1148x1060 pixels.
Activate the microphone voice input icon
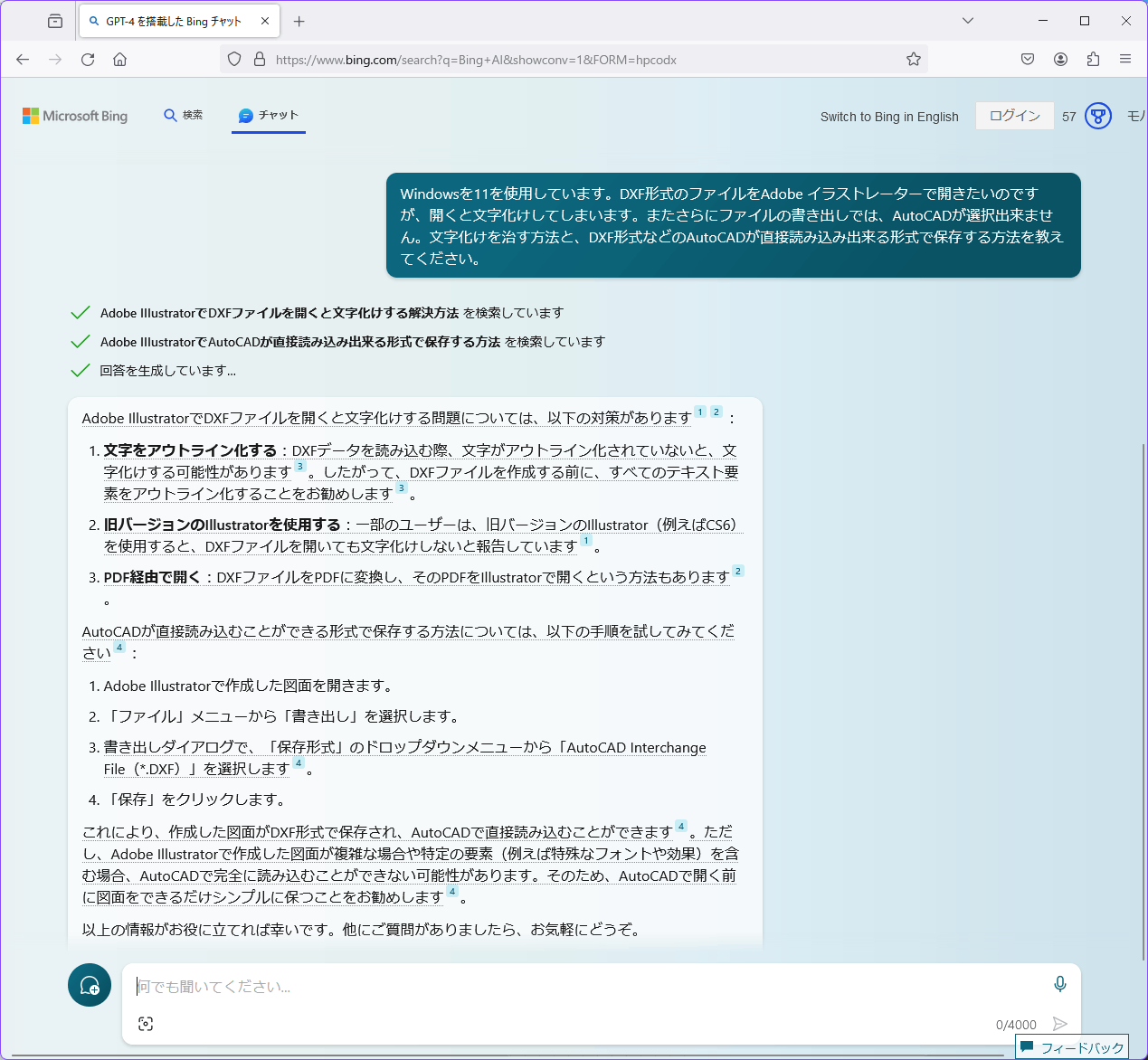click(1060, 984)
